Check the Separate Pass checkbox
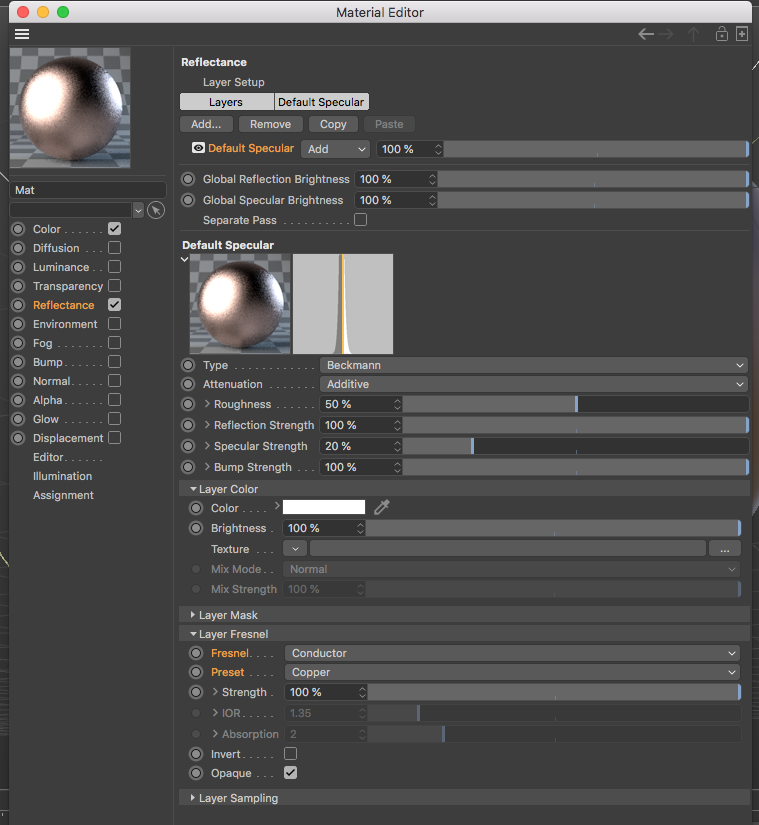The height and width of the screenshot is (825, 759). point(360,220)
